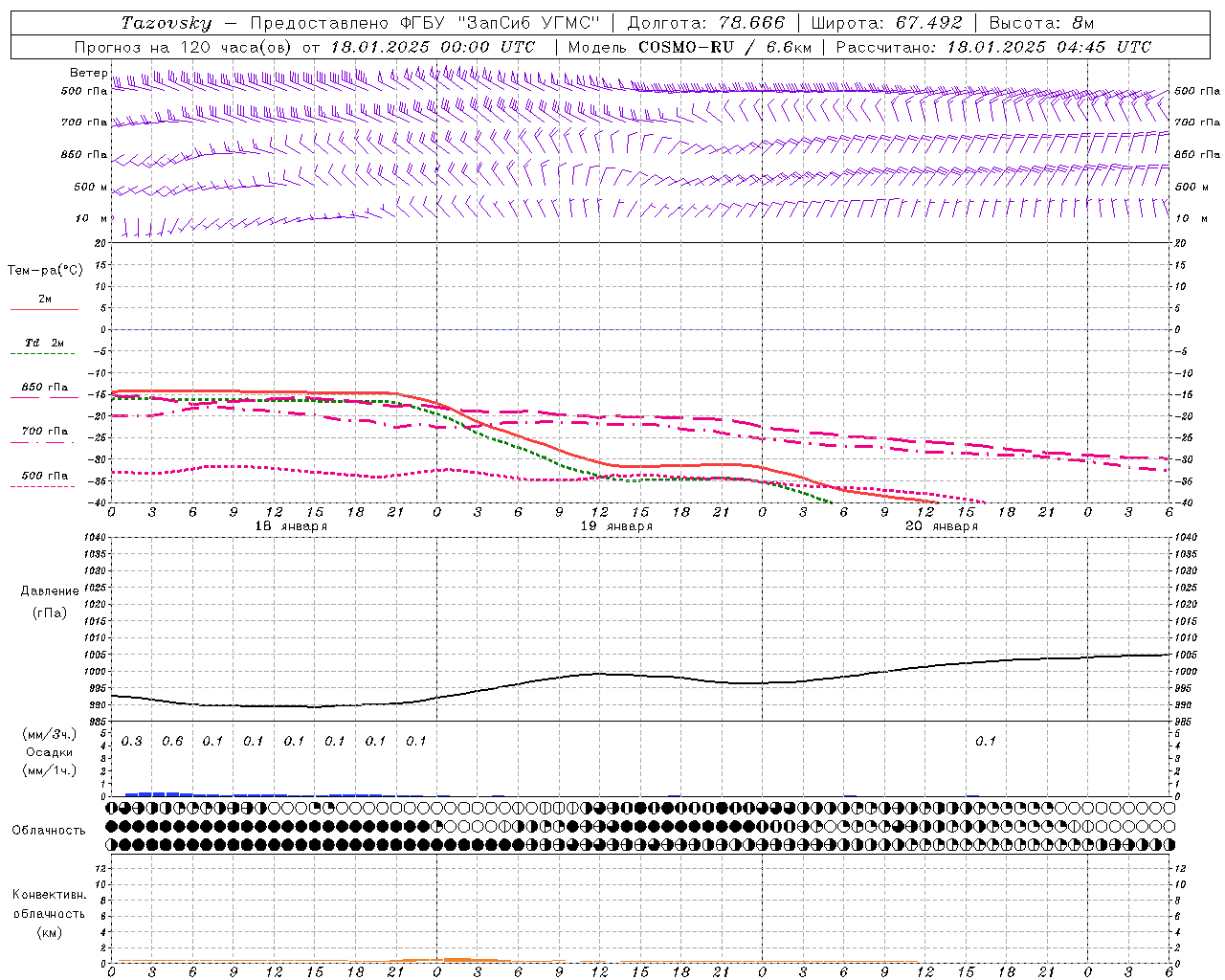Click the station name "Tazovsky" in the header

click(x=167, y=23)
